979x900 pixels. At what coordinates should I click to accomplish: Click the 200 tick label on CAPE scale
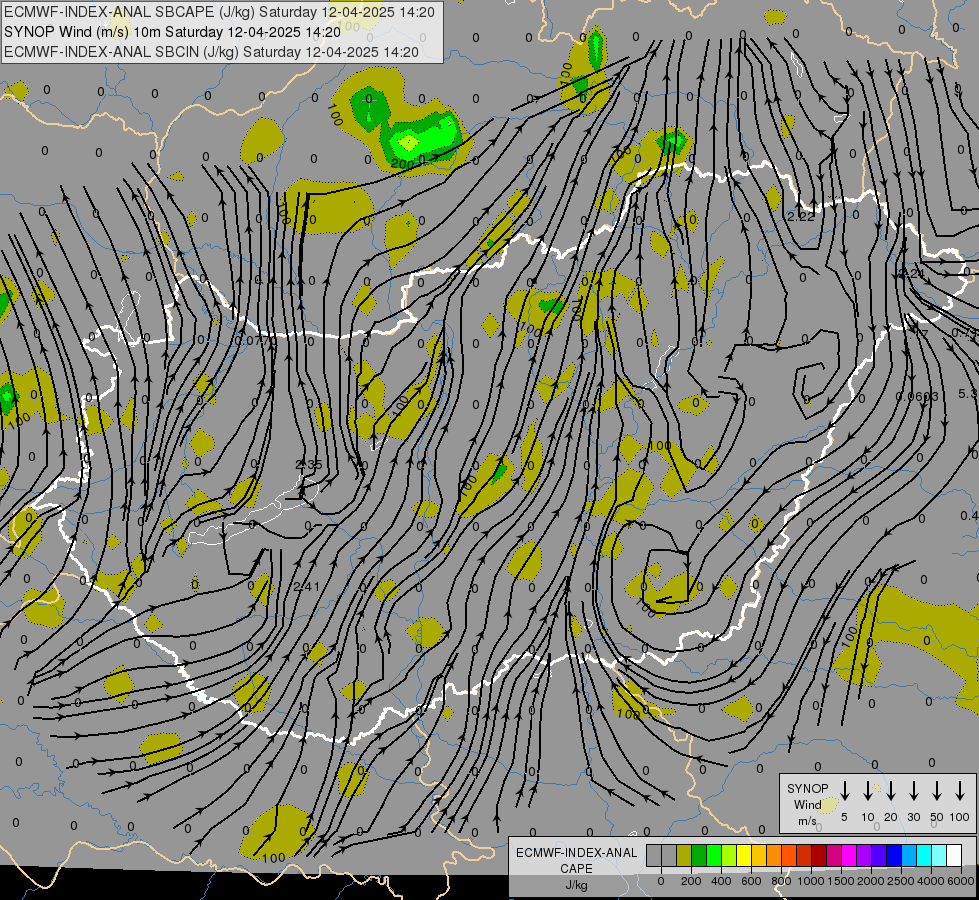click(x=691, y=881)
